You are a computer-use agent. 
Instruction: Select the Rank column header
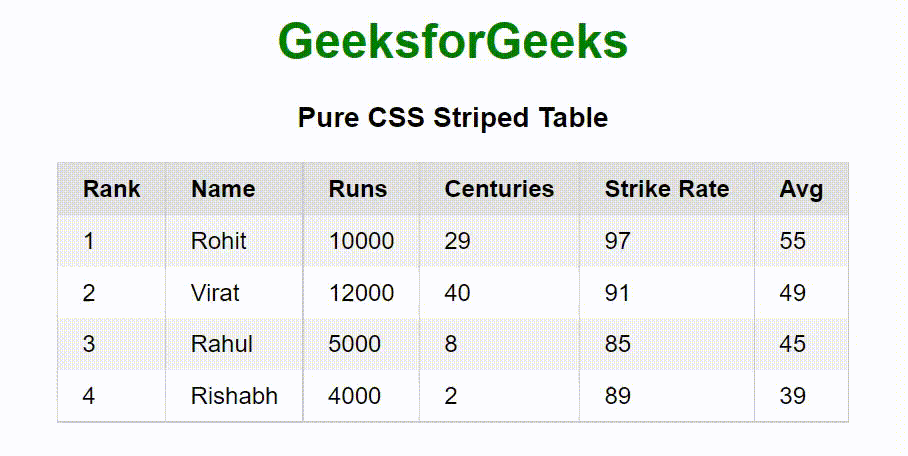[112, 189]
